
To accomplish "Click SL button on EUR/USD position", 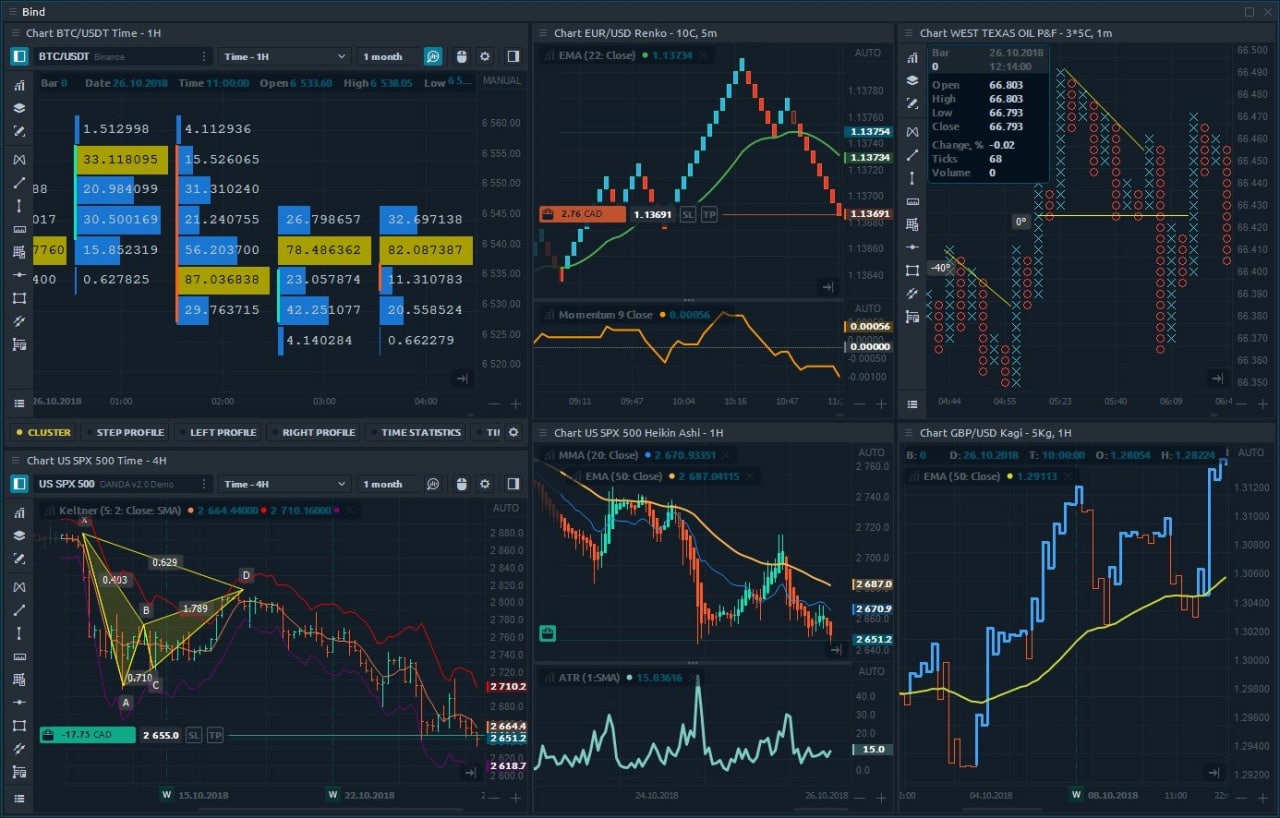I will (688, 214).
